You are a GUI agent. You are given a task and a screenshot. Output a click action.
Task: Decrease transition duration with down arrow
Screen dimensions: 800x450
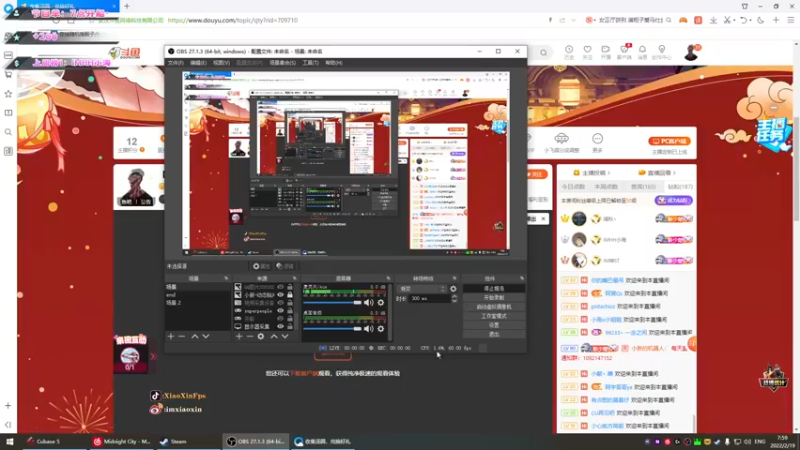pyautogui.click(x=454, y=301)
